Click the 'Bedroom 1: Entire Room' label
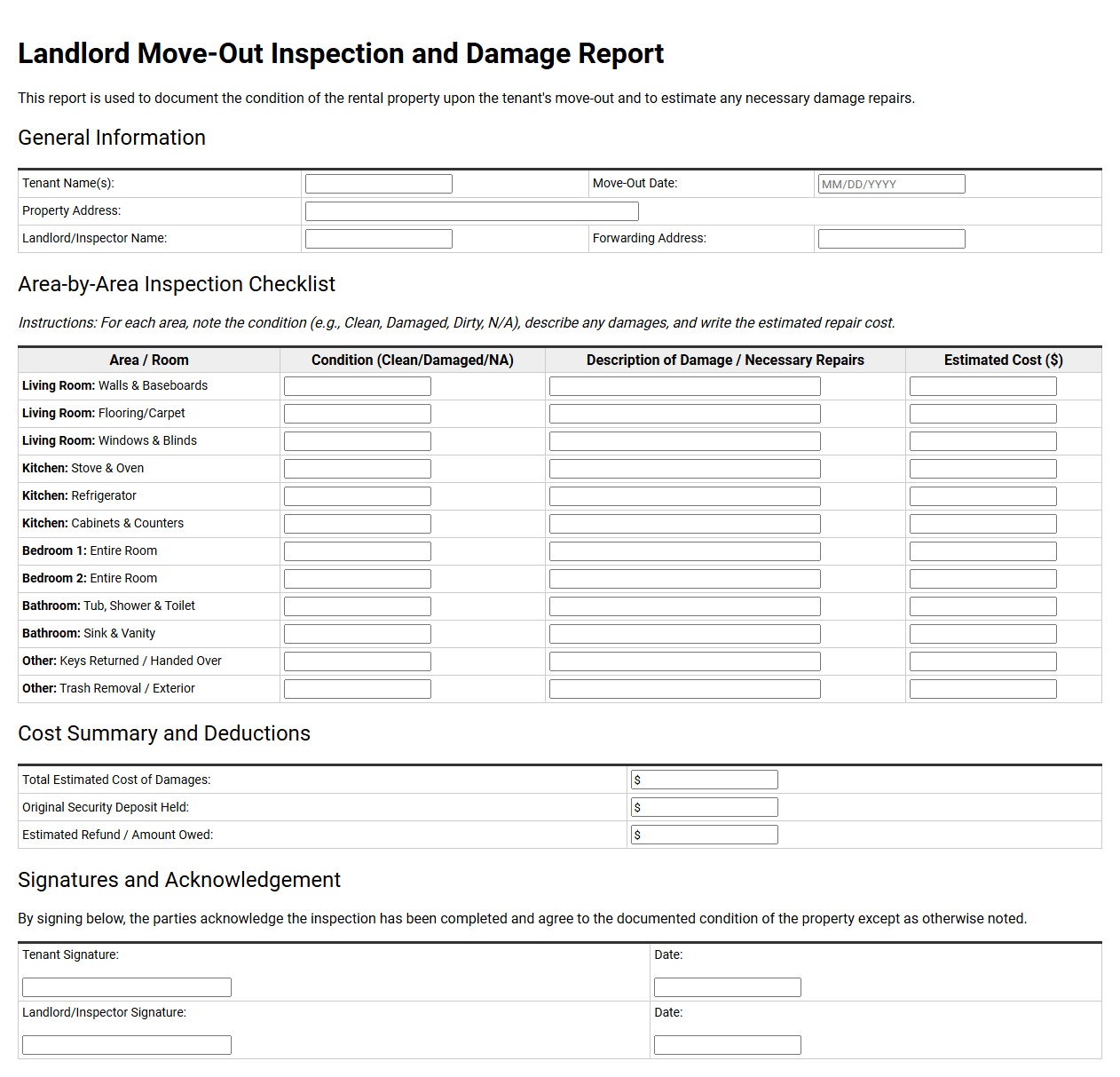This screenshot has width=1120, height=1077. [90, 550]
